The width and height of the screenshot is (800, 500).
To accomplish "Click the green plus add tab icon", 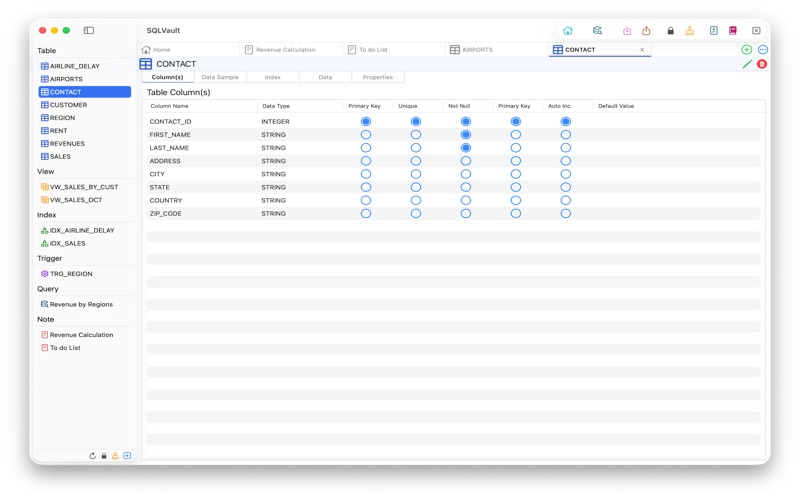I will [x=746, y=49].
